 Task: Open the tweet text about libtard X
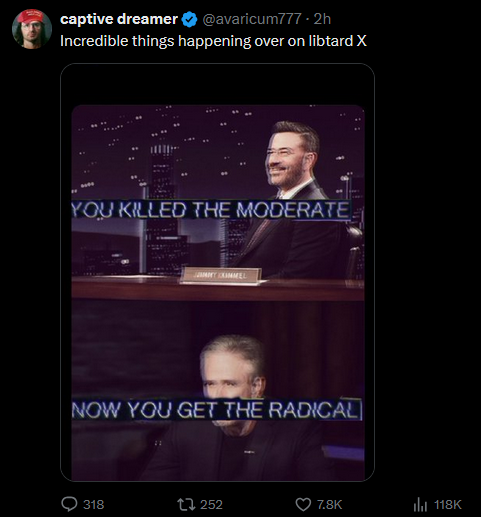pyautogui.click(x=213, y=41)
